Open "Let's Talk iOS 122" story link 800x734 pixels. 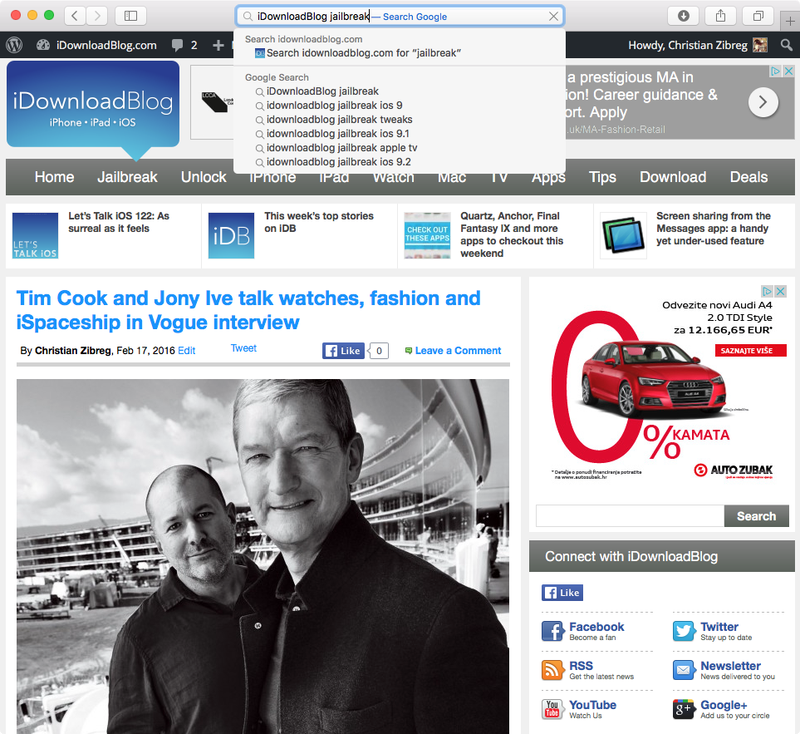coord(119,222)
